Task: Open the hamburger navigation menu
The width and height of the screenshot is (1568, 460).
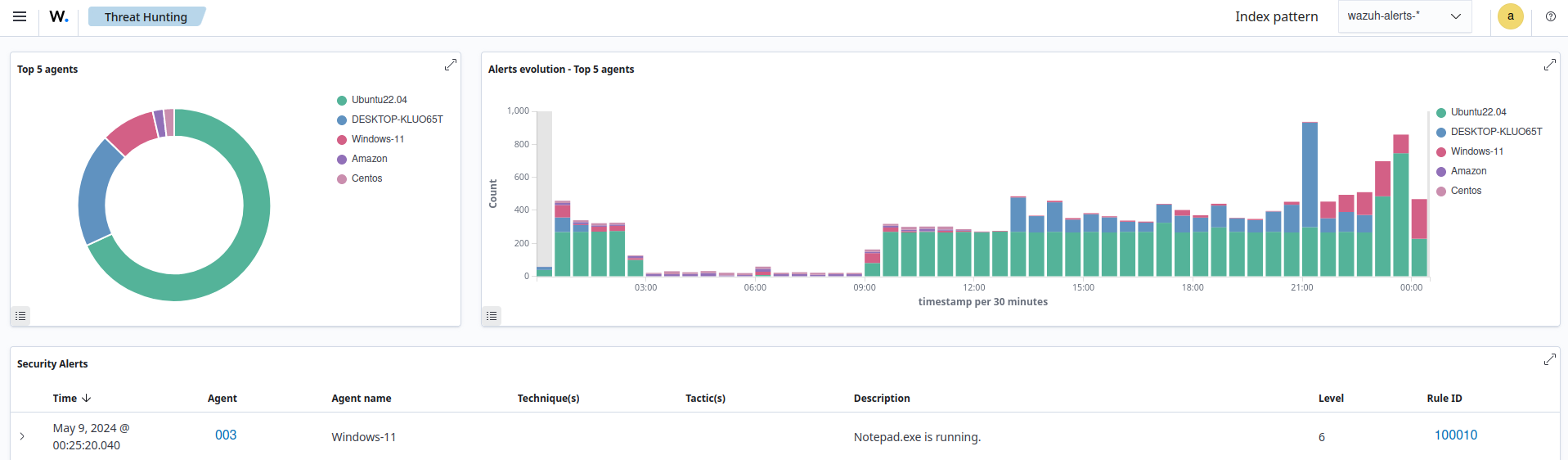Action: tap(20, 16)
